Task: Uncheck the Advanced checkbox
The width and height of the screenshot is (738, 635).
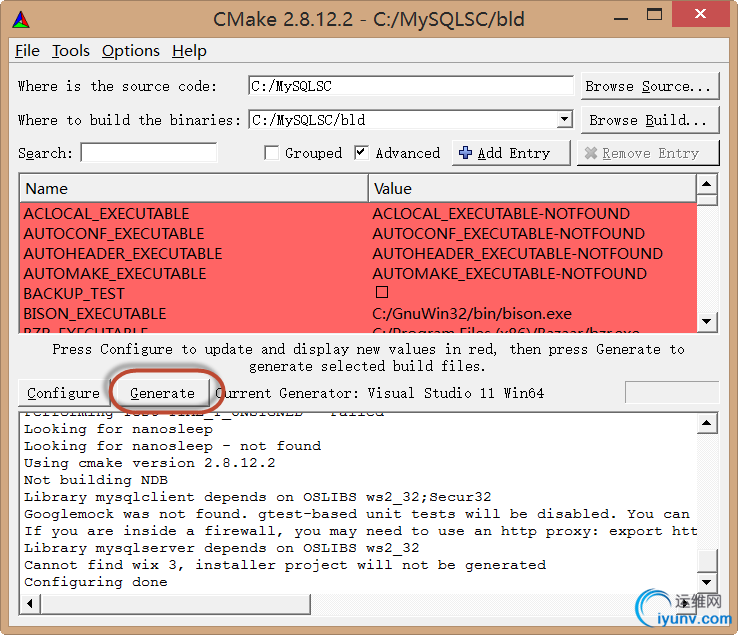Action: tap(361, 153)
